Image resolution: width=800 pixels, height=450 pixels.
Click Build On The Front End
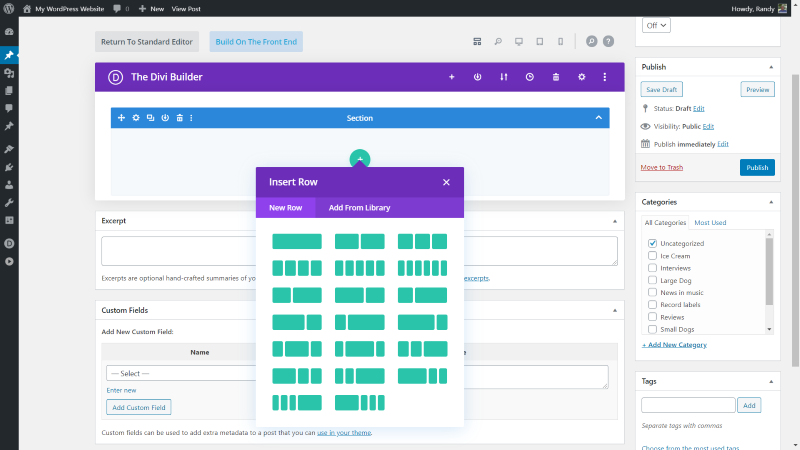pyautogui.click(x=256, y=42)
